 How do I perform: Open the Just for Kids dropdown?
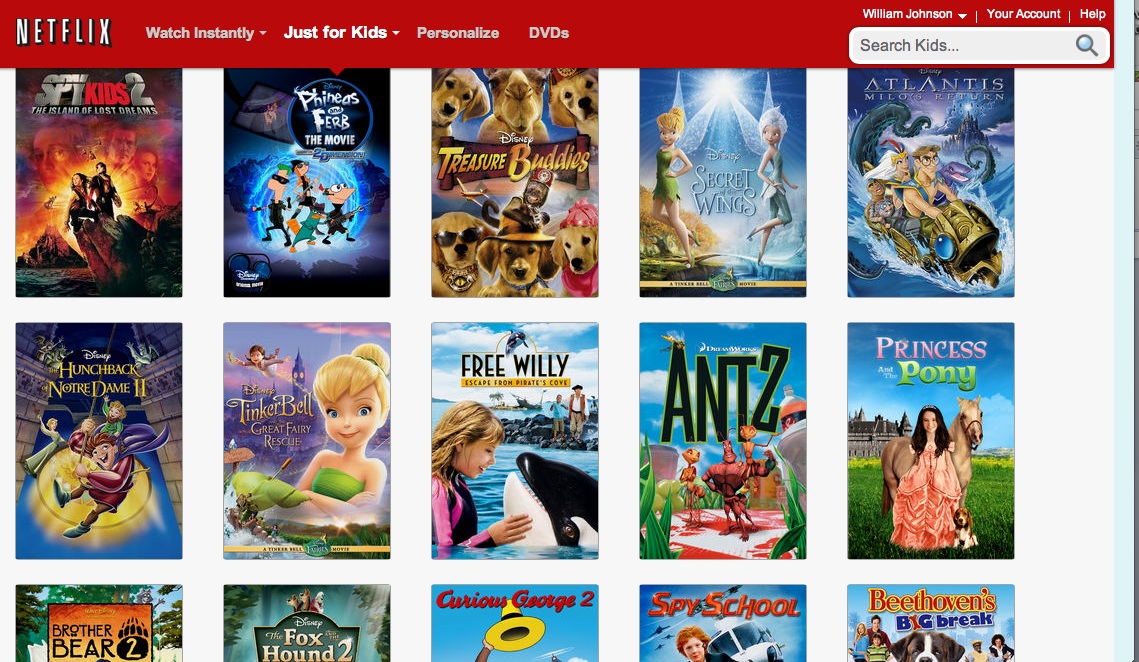[341, 33]
